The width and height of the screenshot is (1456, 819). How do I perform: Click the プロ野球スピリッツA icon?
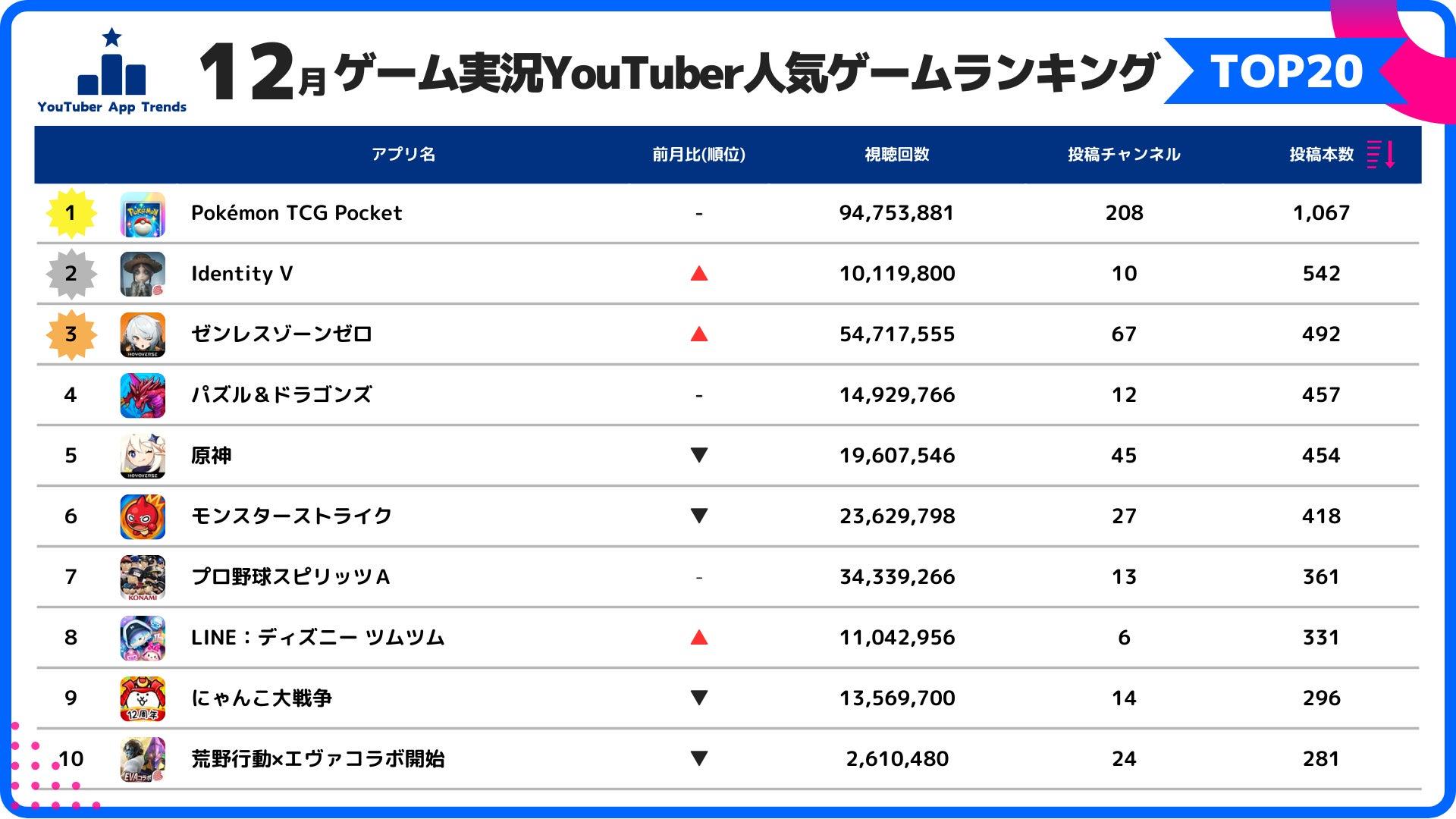[143, 578]
